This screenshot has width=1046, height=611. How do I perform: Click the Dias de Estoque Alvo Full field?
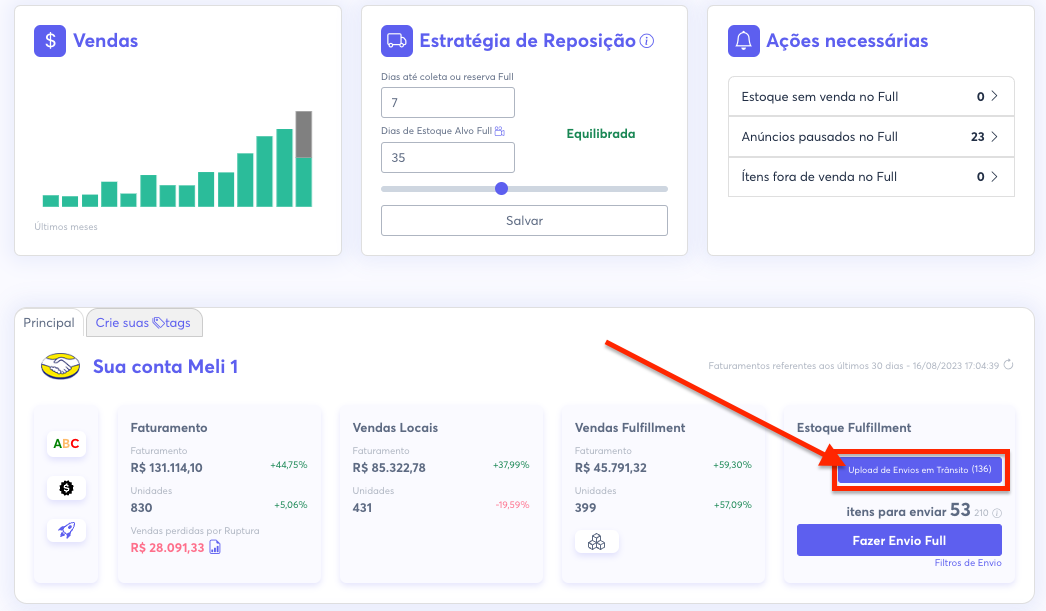(448, 157)
